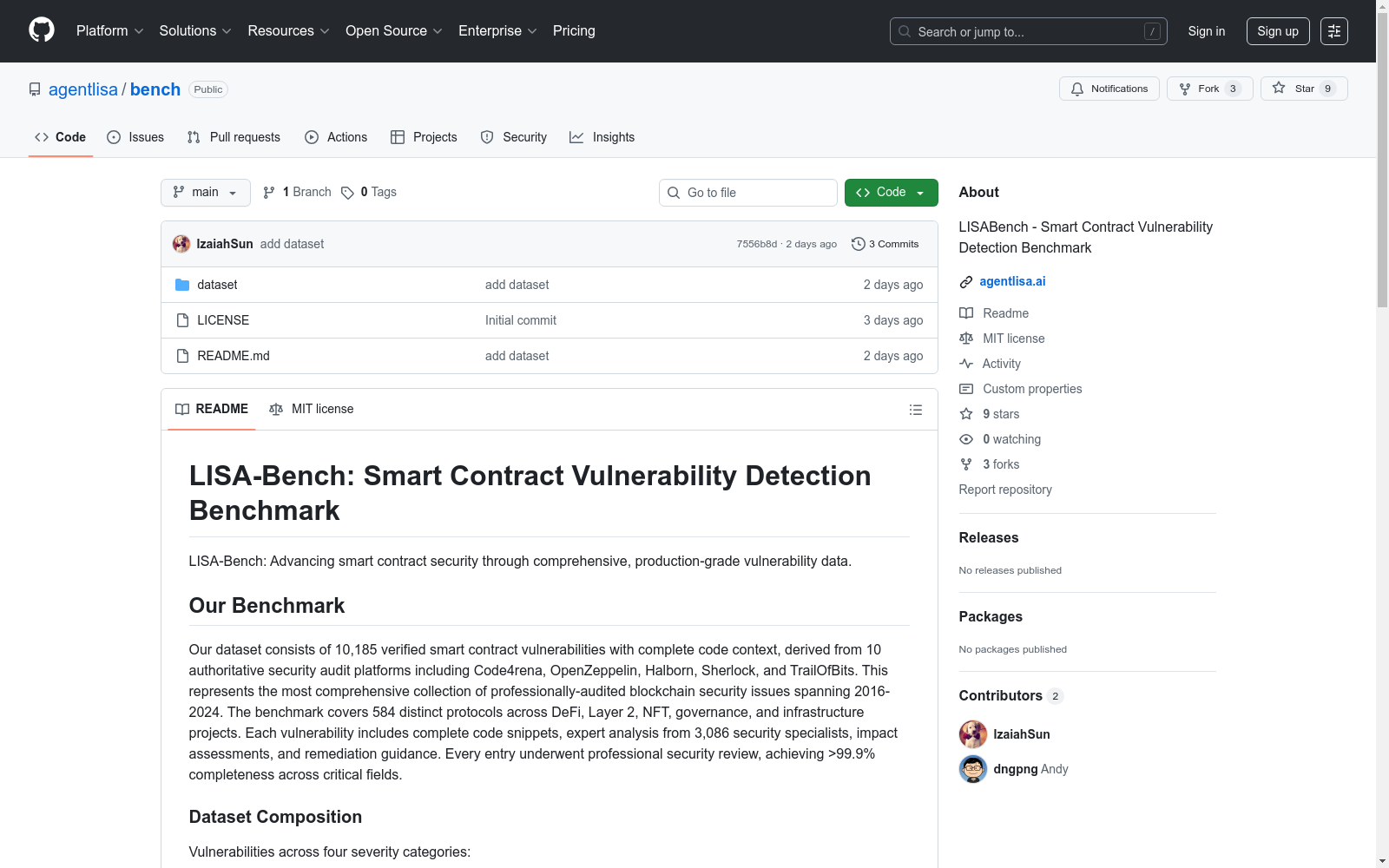This screenshot has width=1389, height=868.
Task: Open the Packages section heading
Action: point(991,617)
